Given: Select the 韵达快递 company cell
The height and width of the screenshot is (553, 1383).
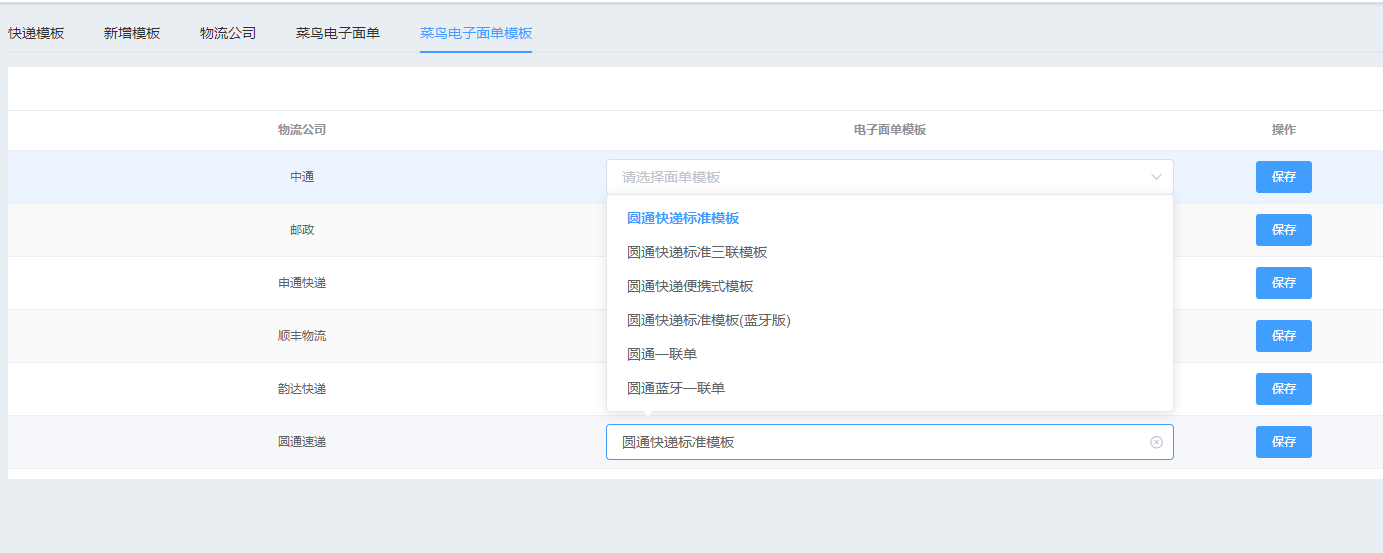Looking at the screenshot, I should coord(302,389).
